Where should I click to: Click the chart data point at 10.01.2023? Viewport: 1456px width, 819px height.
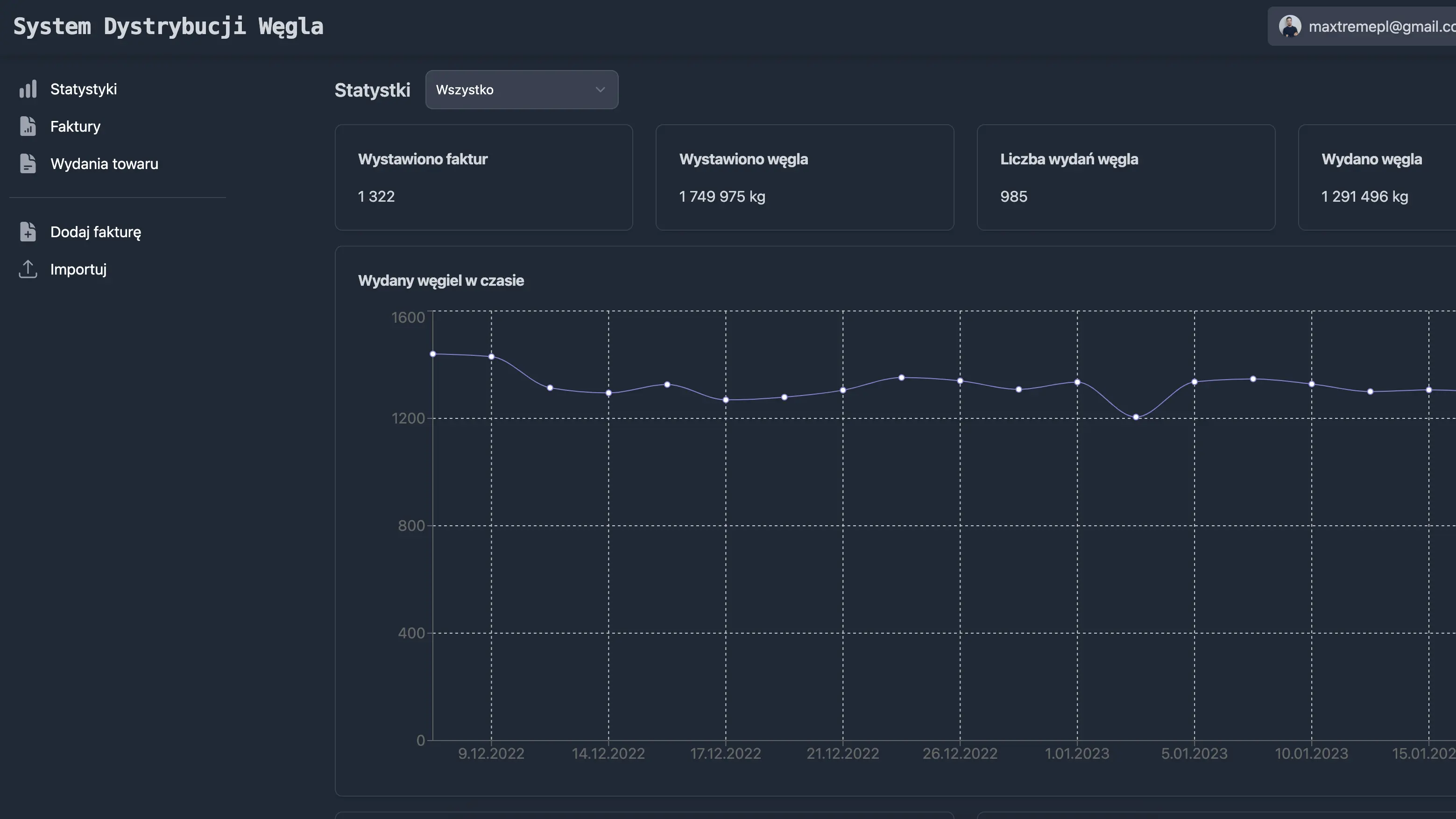[x=1312, y=384]
